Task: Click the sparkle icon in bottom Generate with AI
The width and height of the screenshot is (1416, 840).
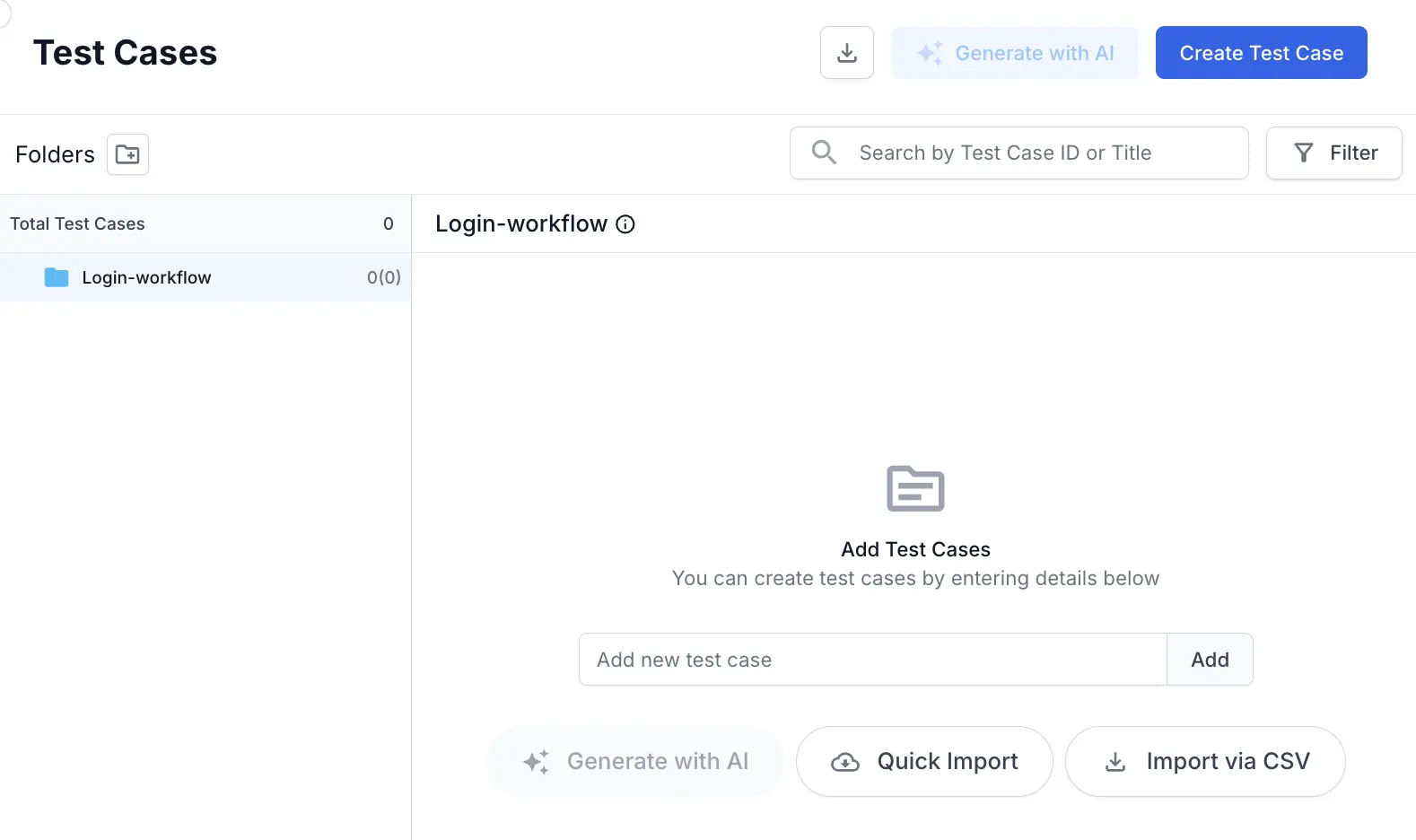Action: 536,762
